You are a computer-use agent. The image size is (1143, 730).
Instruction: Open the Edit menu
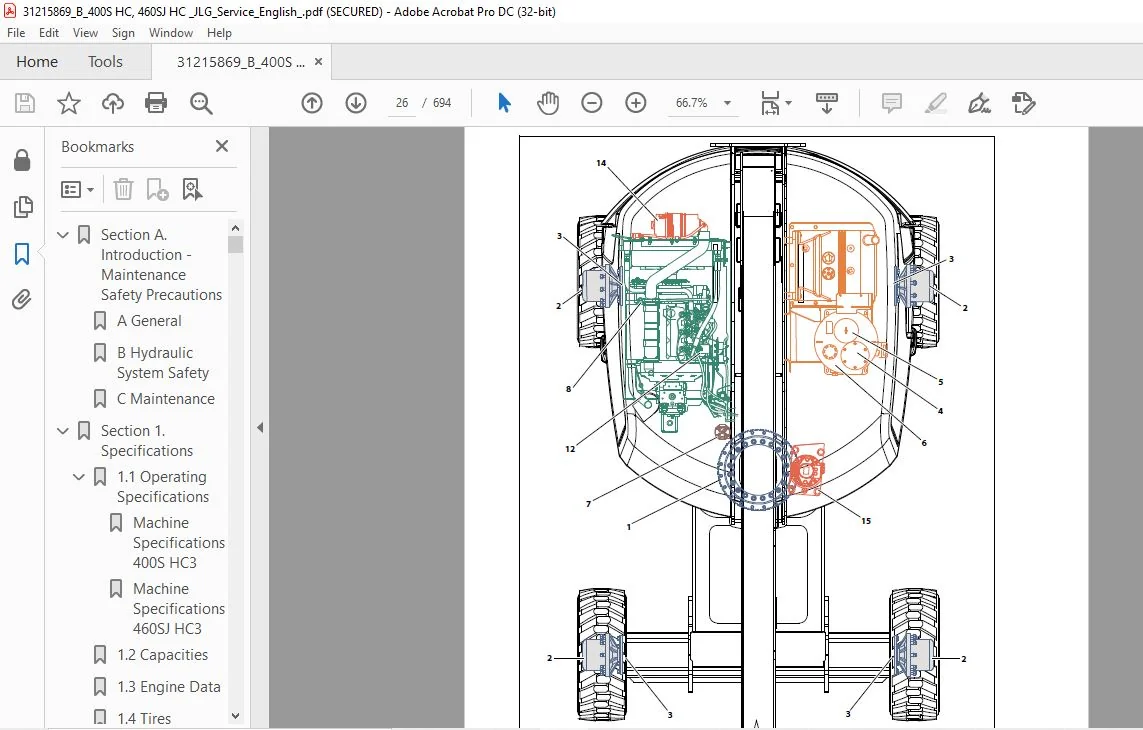coord(49,33)
